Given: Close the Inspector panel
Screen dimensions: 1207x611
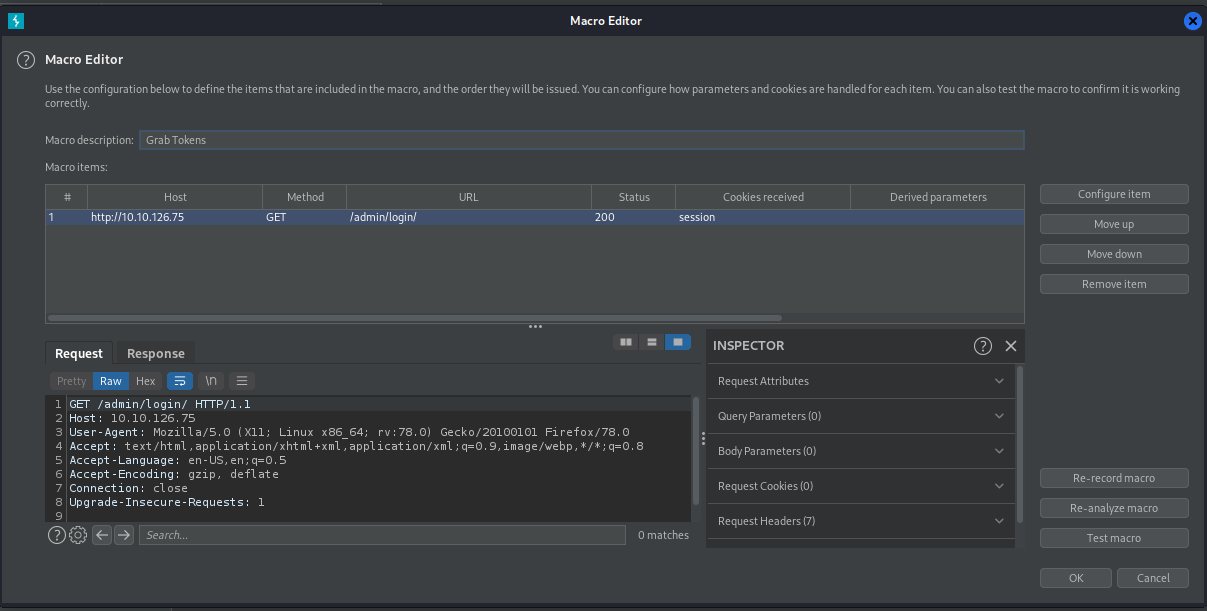Looking at the screenshot, I should [1010, 346].
